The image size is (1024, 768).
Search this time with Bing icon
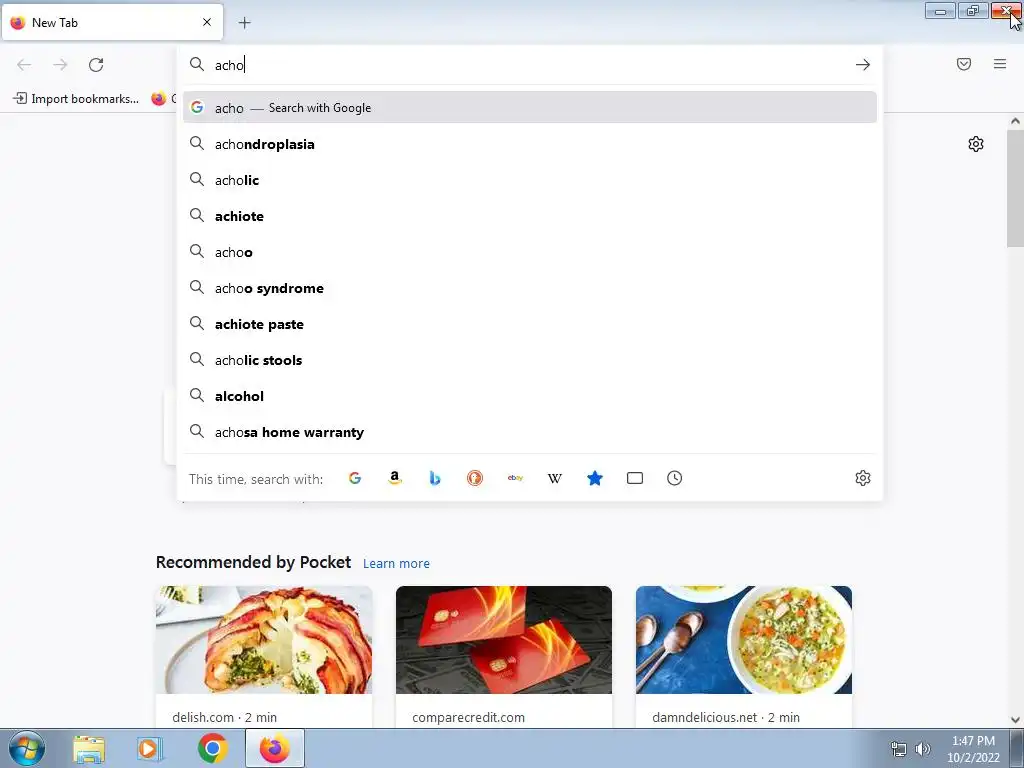[x=435, y=478]
